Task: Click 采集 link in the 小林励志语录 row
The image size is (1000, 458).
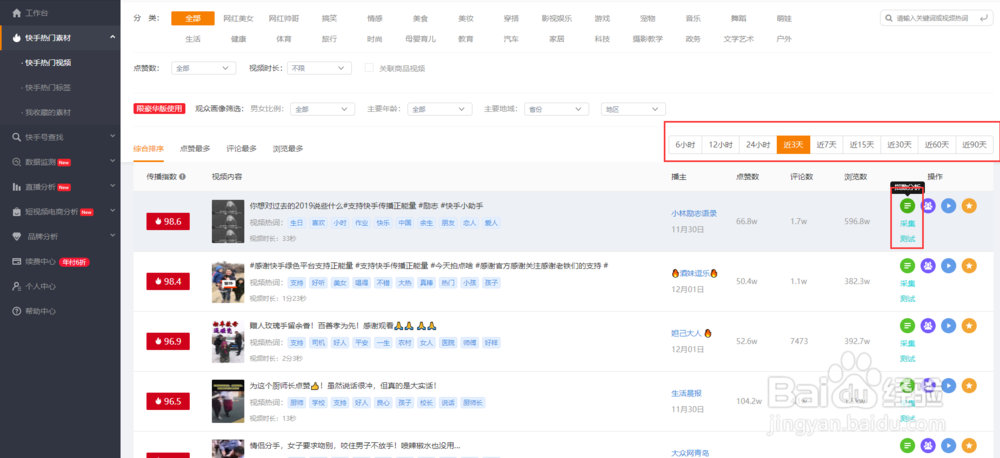Action: point(908,224)
